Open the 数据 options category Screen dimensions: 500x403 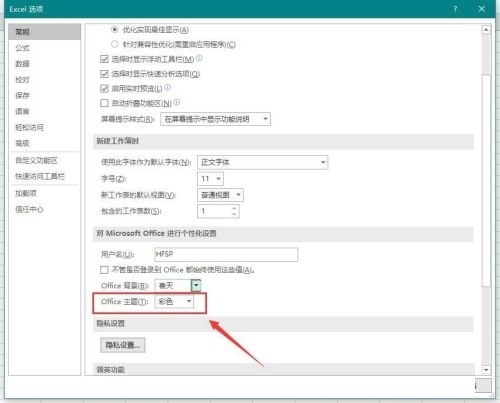click(x=22, y=64)
